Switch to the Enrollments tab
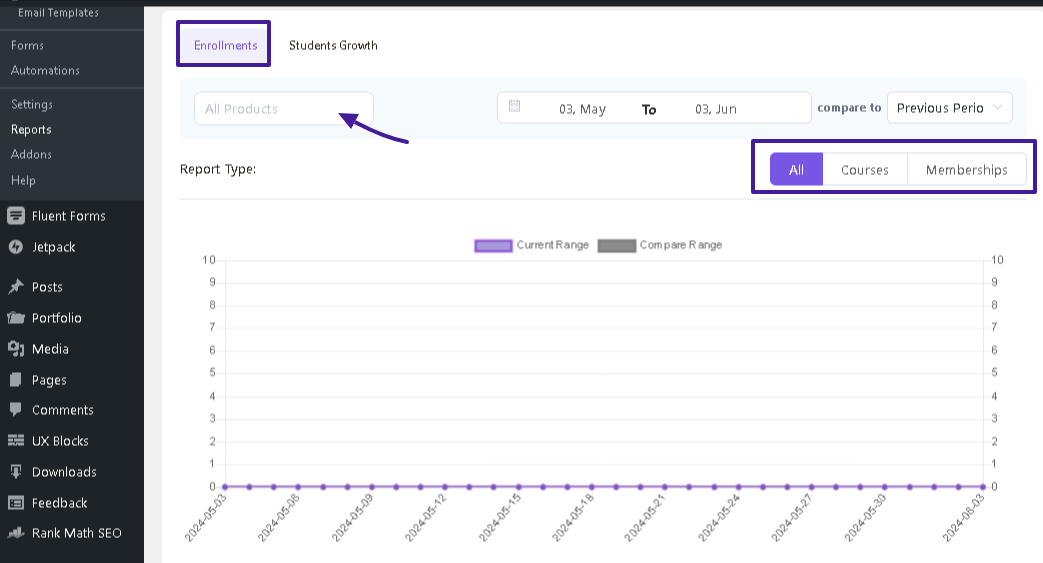This screenshot has height=563, width=1043. tap(225, 45)
